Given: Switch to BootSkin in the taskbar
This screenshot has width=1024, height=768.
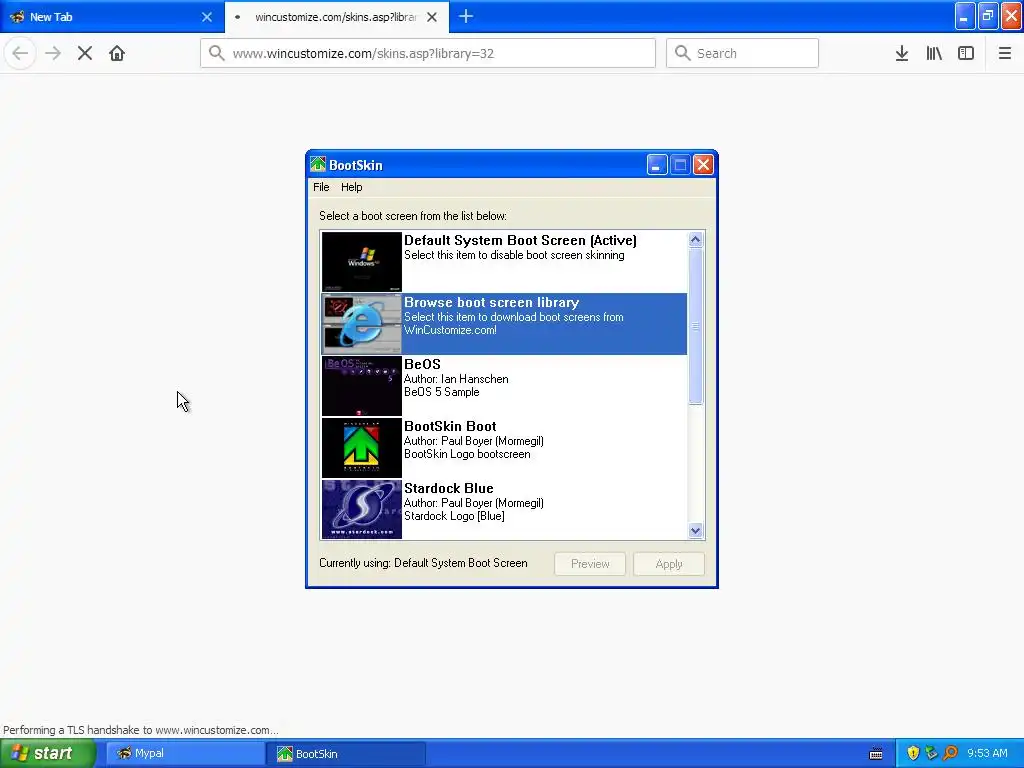Looking at the screenshot, I should coord(345,754).
